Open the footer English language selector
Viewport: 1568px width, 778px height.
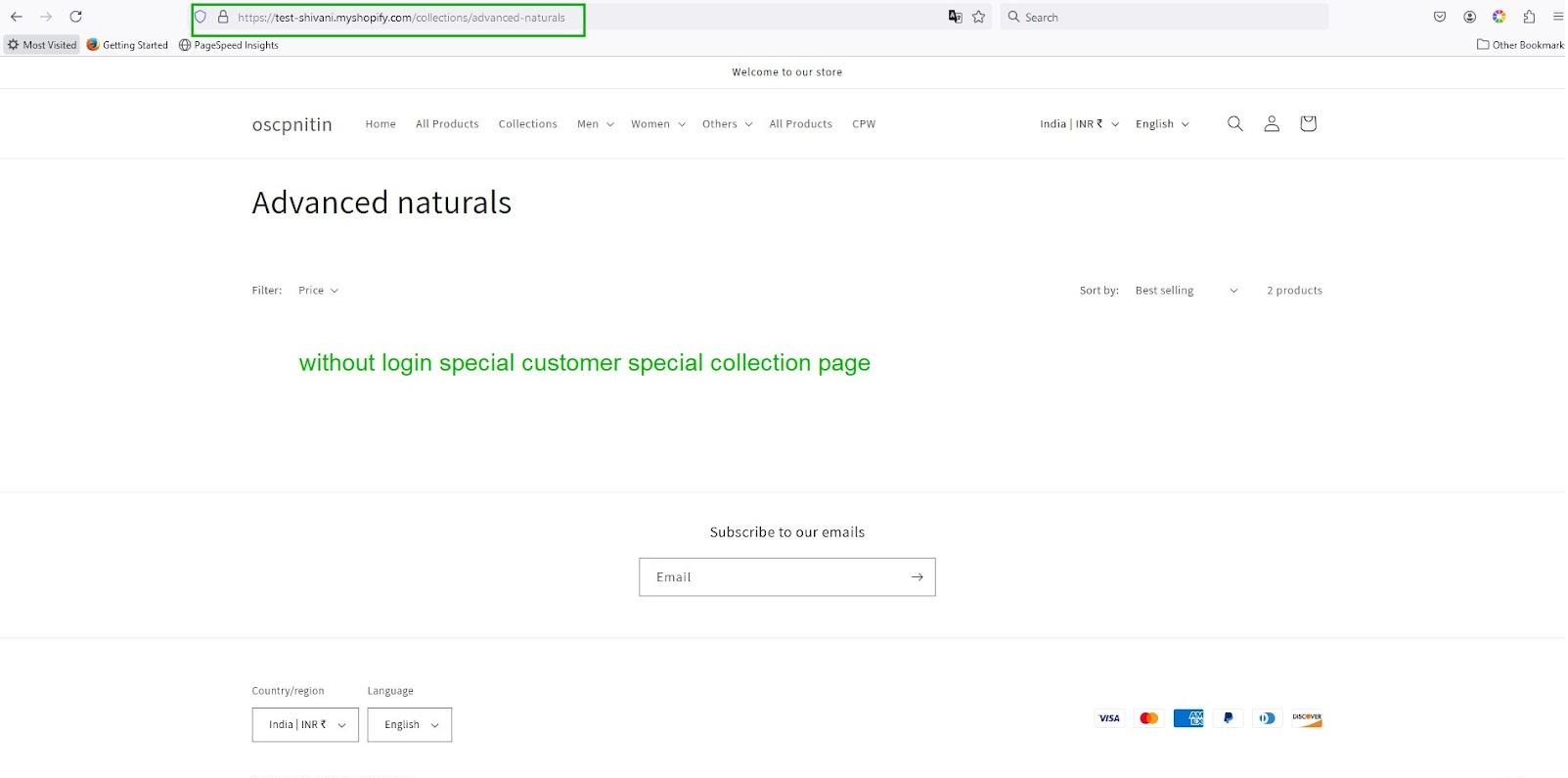pos(410,725)
